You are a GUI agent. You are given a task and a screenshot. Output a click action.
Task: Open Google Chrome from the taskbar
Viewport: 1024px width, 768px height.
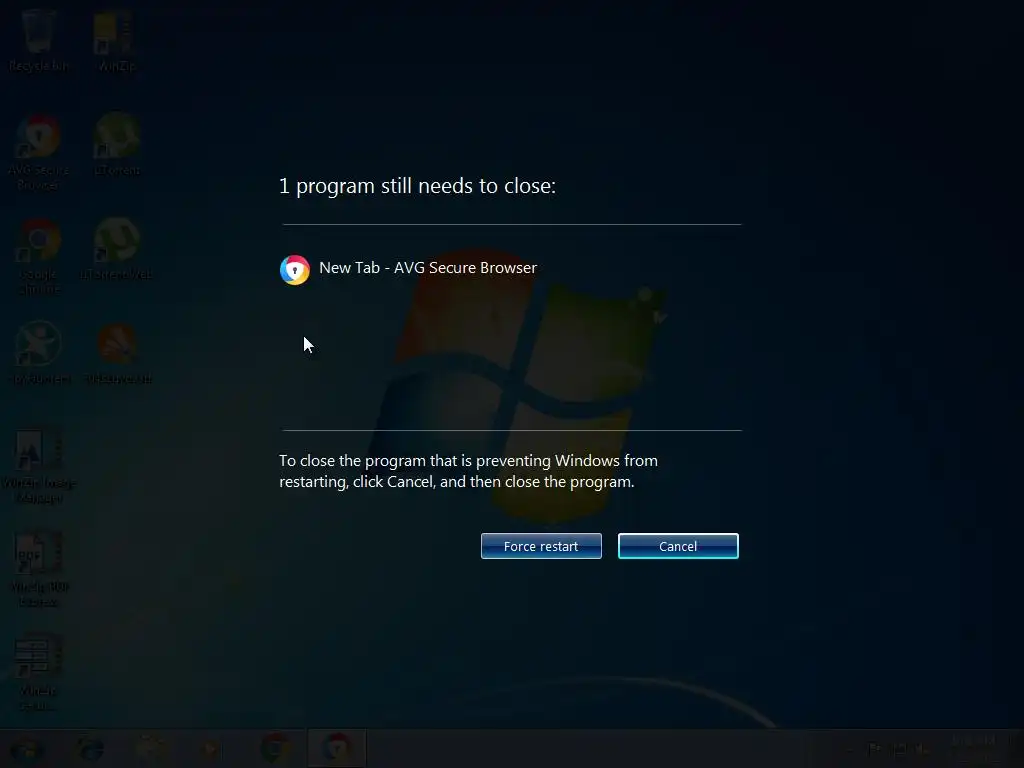click(275, 748)
